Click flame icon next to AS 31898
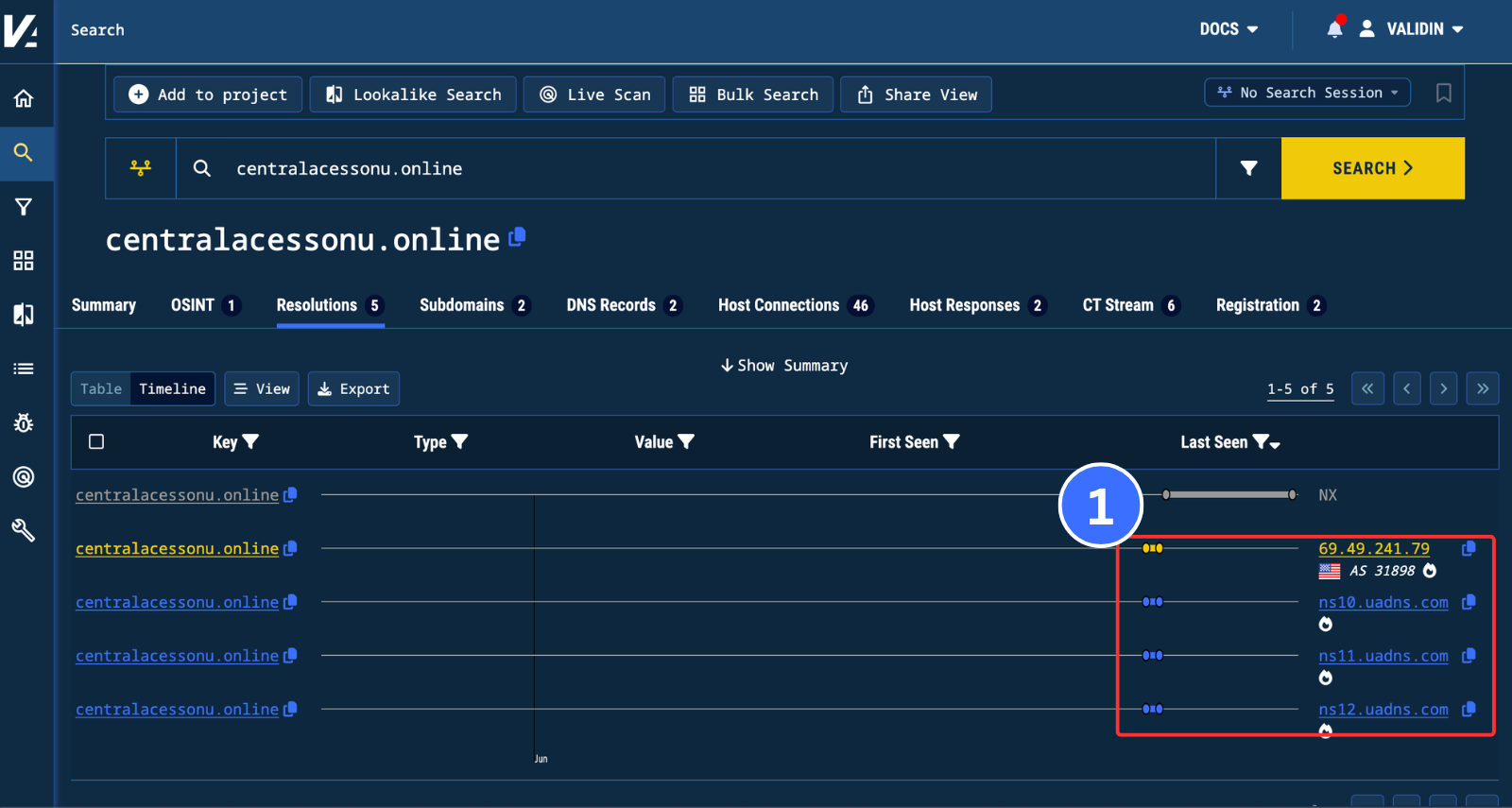Viewport: 1512px width, 808px height. point(1430,571)
